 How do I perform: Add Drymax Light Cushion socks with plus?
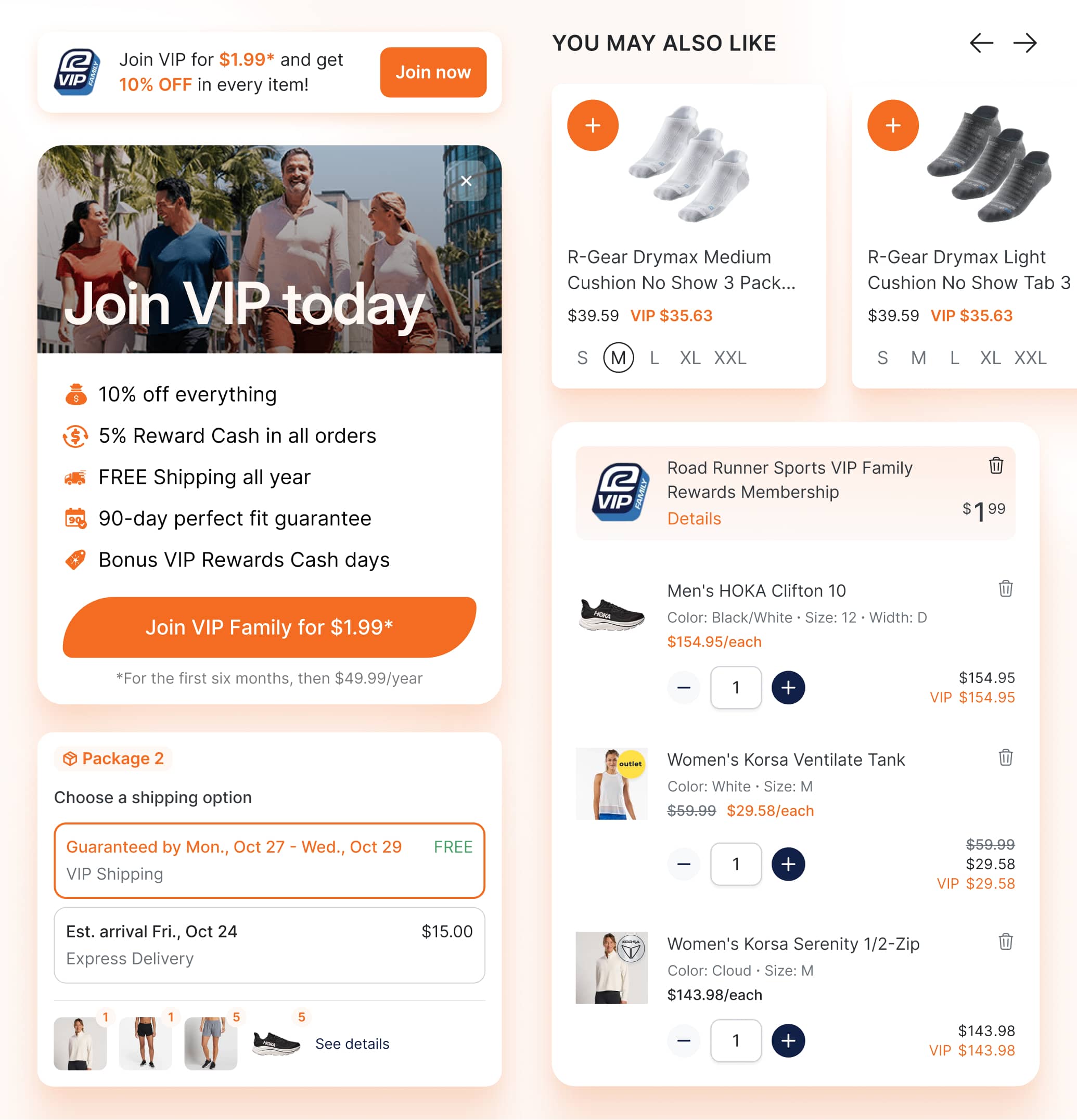(x=893, y=125)
